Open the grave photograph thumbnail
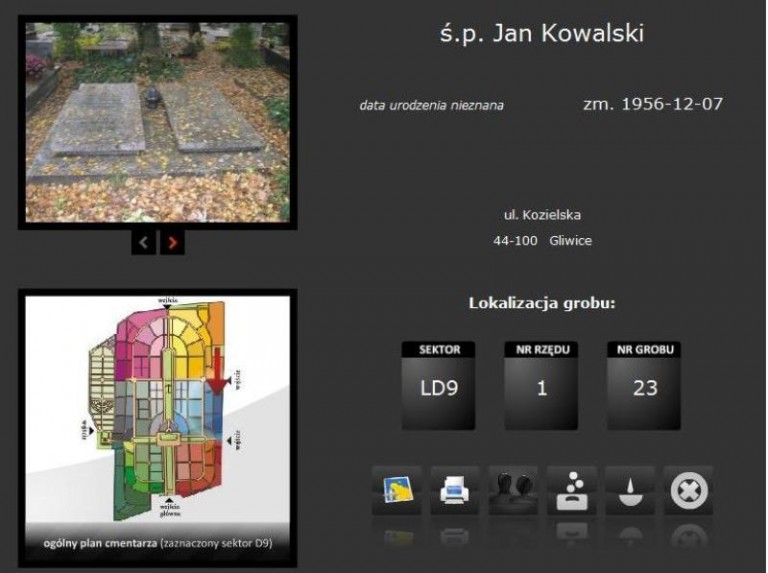The image size is (768, 573). click(158, 122)
